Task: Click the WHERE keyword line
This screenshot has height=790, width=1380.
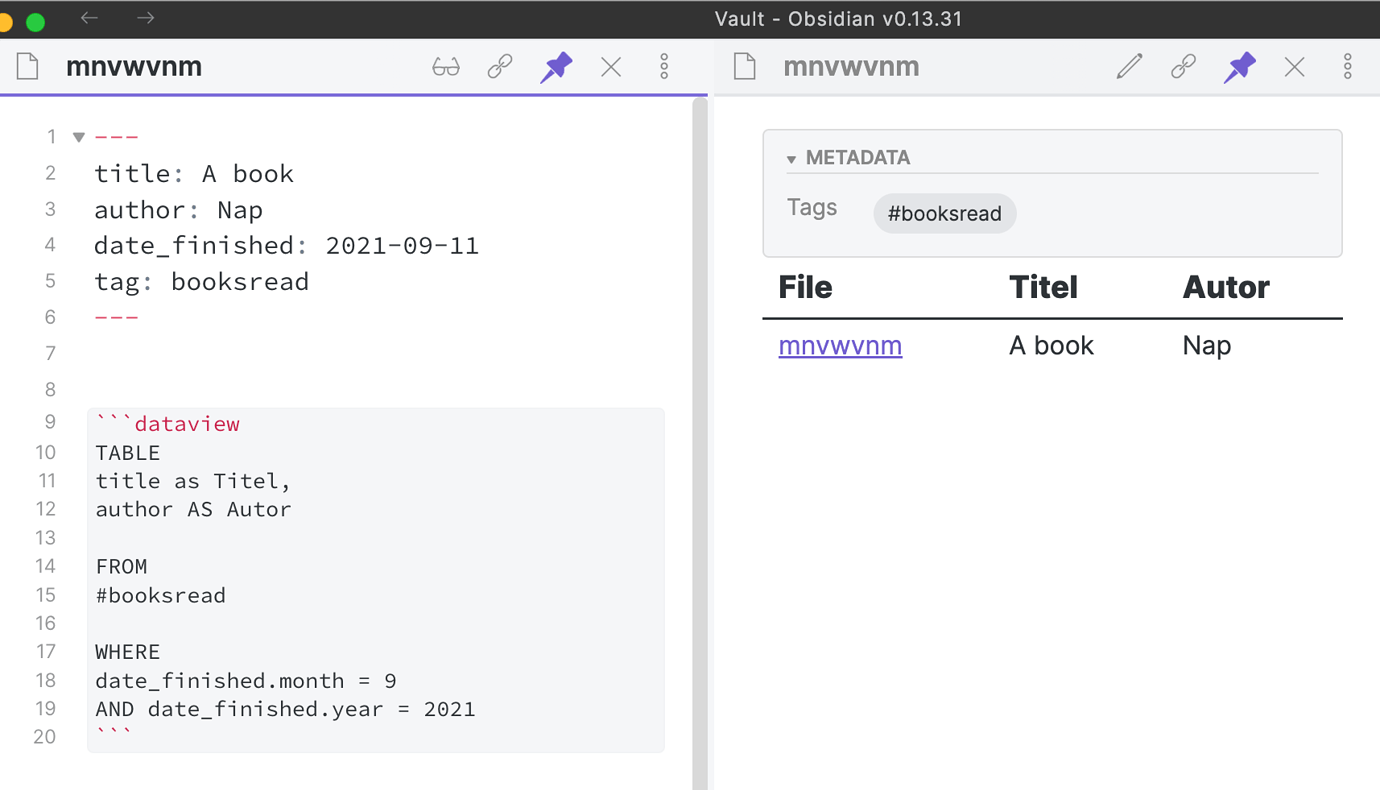Action: (128, 652)
